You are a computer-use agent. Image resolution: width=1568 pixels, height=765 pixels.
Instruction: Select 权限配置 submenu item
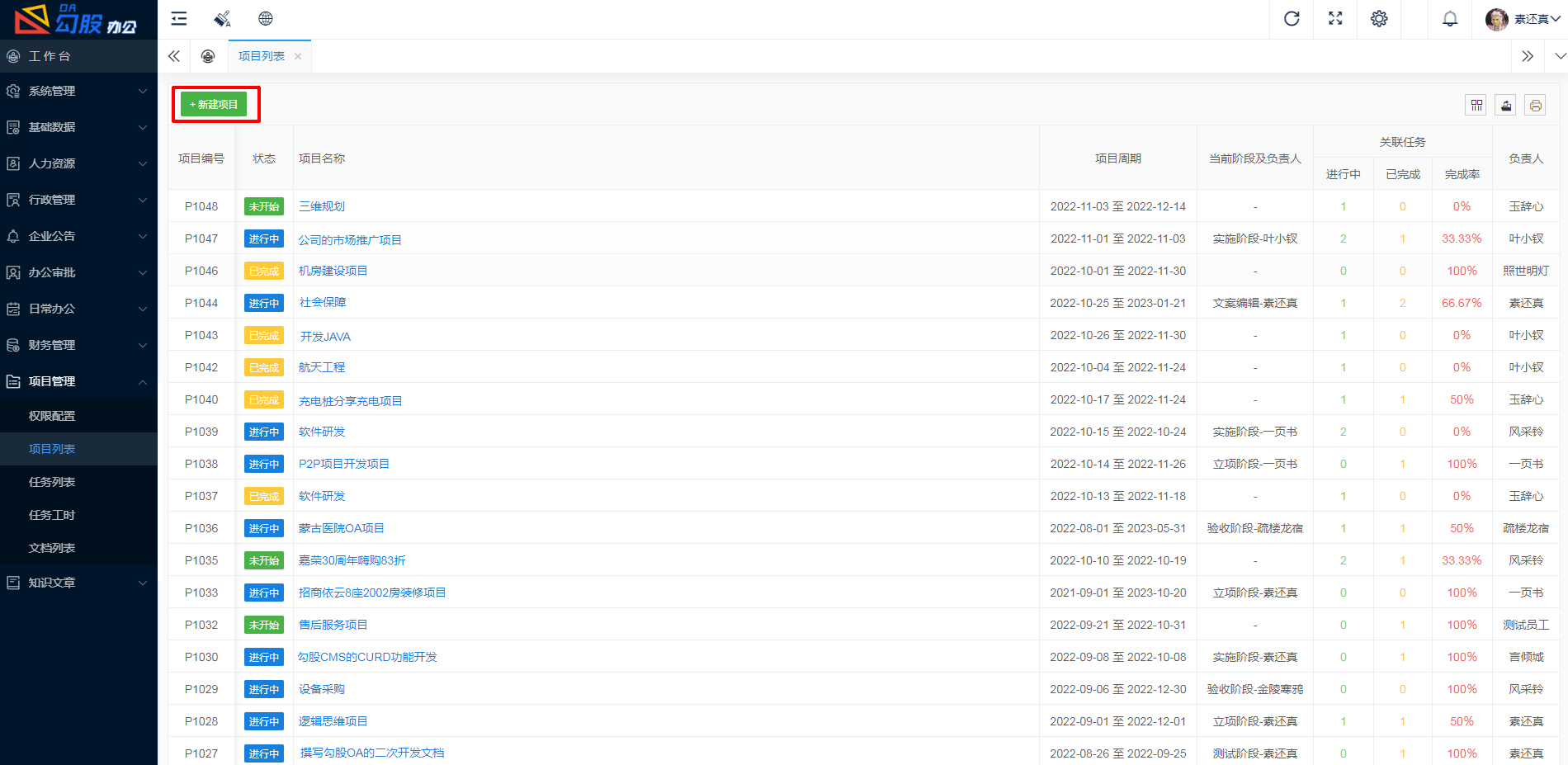78,416
